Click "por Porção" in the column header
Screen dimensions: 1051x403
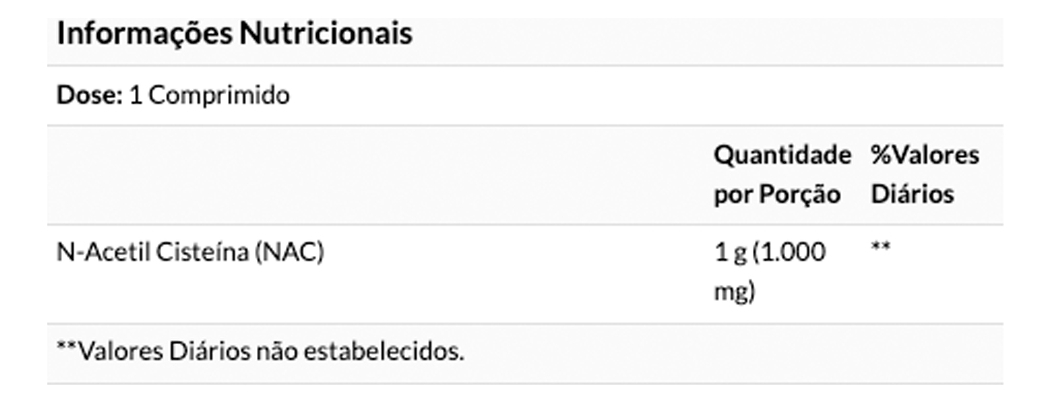coord(776,194)
